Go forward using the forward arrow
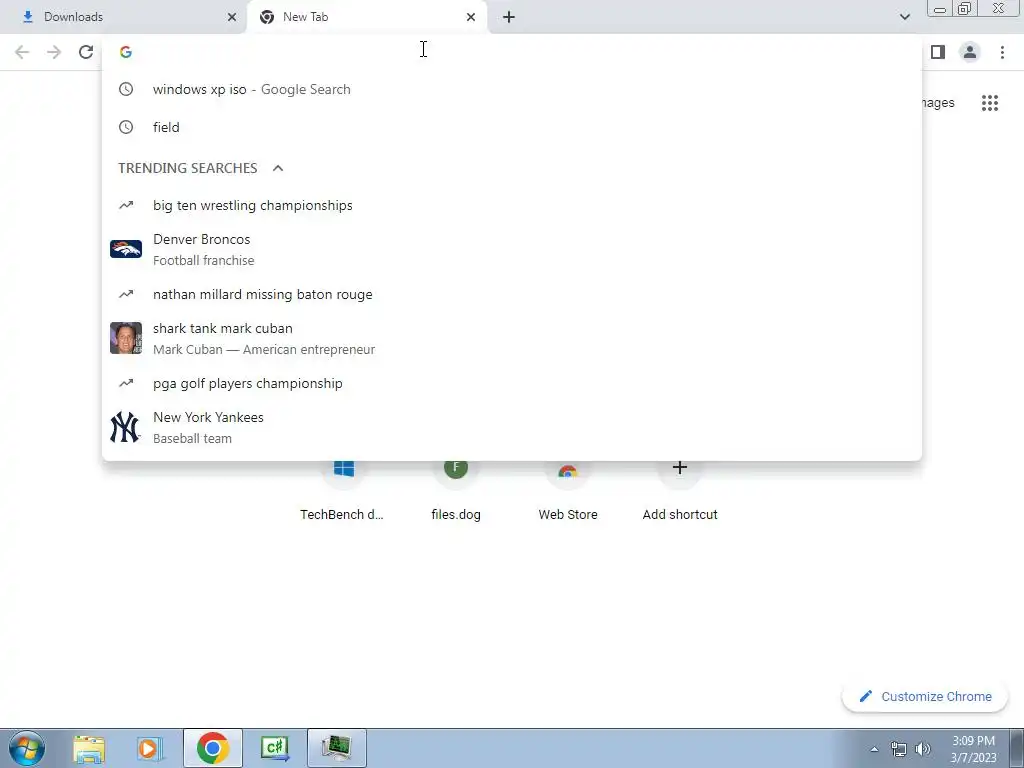Image resolution: width=1024 pixels, height=768 pixels. point(54,52)
